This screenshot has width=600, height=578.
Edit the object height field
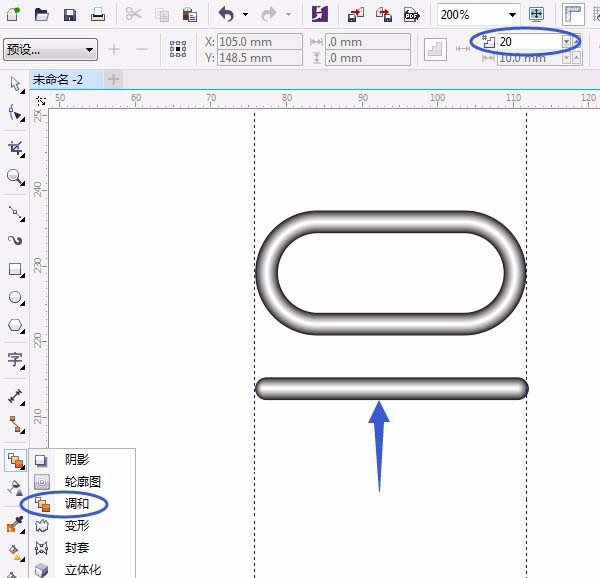coord(368,58)
